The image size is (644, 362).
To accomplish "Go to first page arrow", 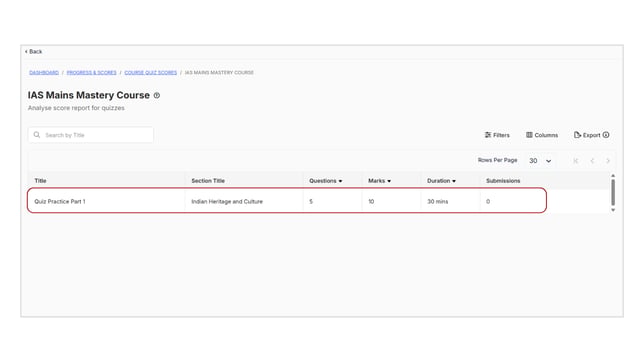I will click(x=575, y=161).
